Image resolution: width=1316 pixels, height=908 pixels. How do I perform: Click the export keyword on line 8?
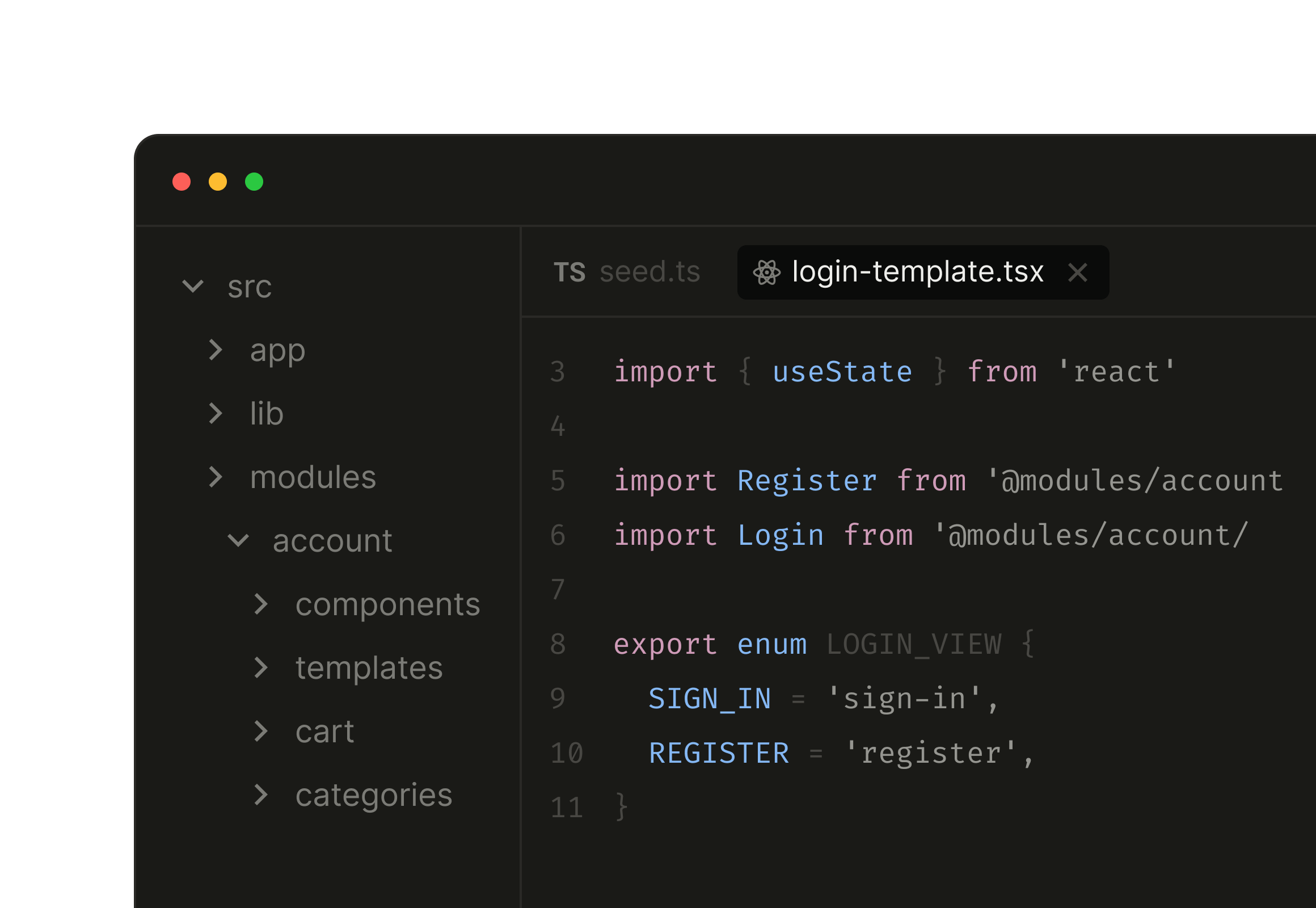pos(665,646)
